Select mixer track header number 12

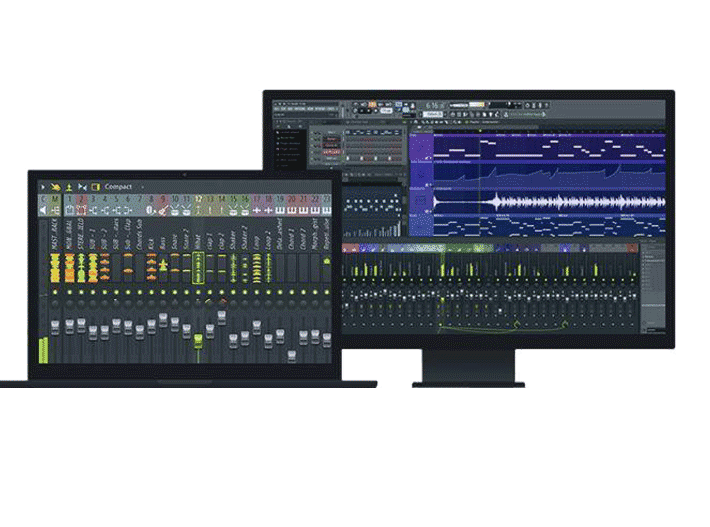(199, 201)
